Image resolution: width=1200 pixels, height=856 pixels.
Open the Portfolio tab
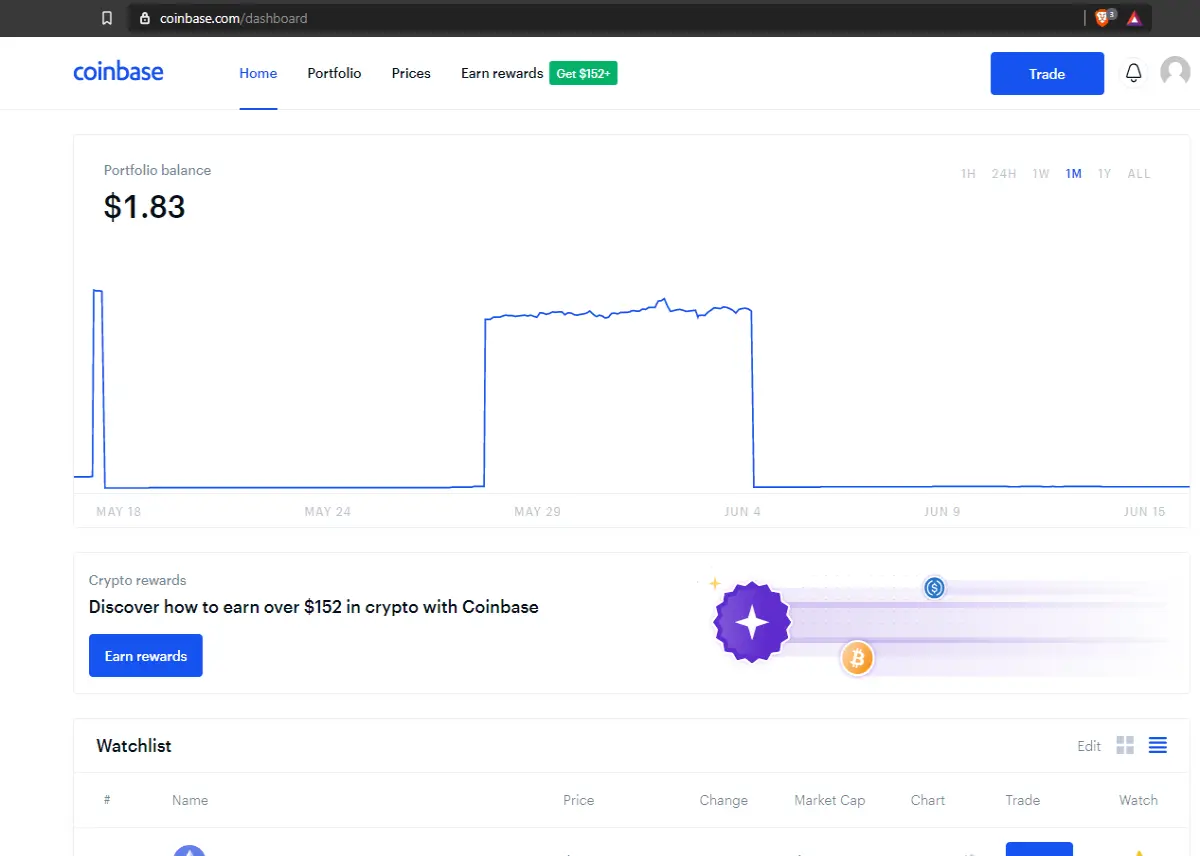coord(334,73)
